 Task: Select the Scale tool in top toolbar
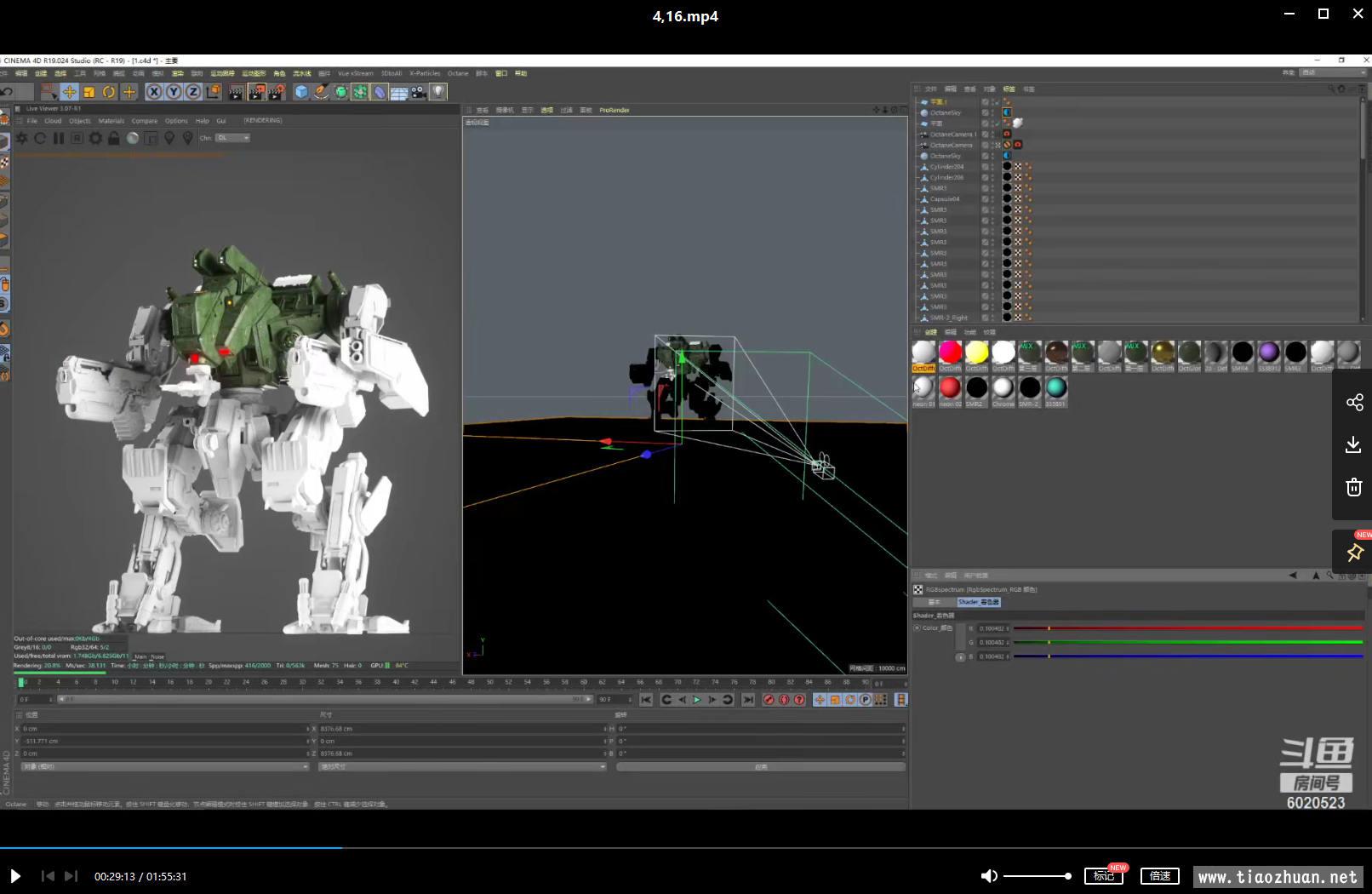[x=89, y=92]
